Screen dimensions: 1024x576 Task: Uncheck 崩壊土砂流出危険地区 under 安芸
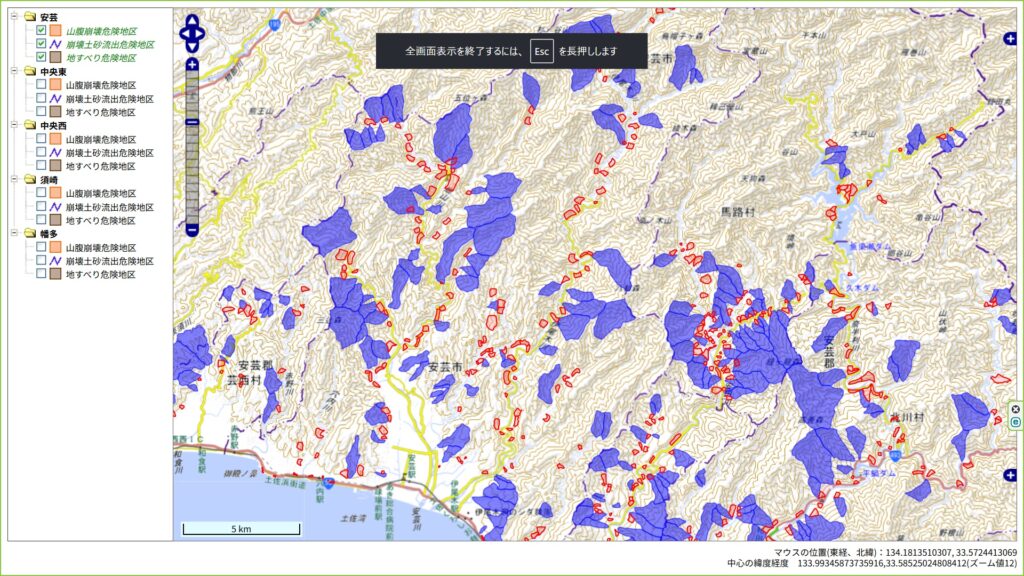pyautogui.click(x=41, y=44)
